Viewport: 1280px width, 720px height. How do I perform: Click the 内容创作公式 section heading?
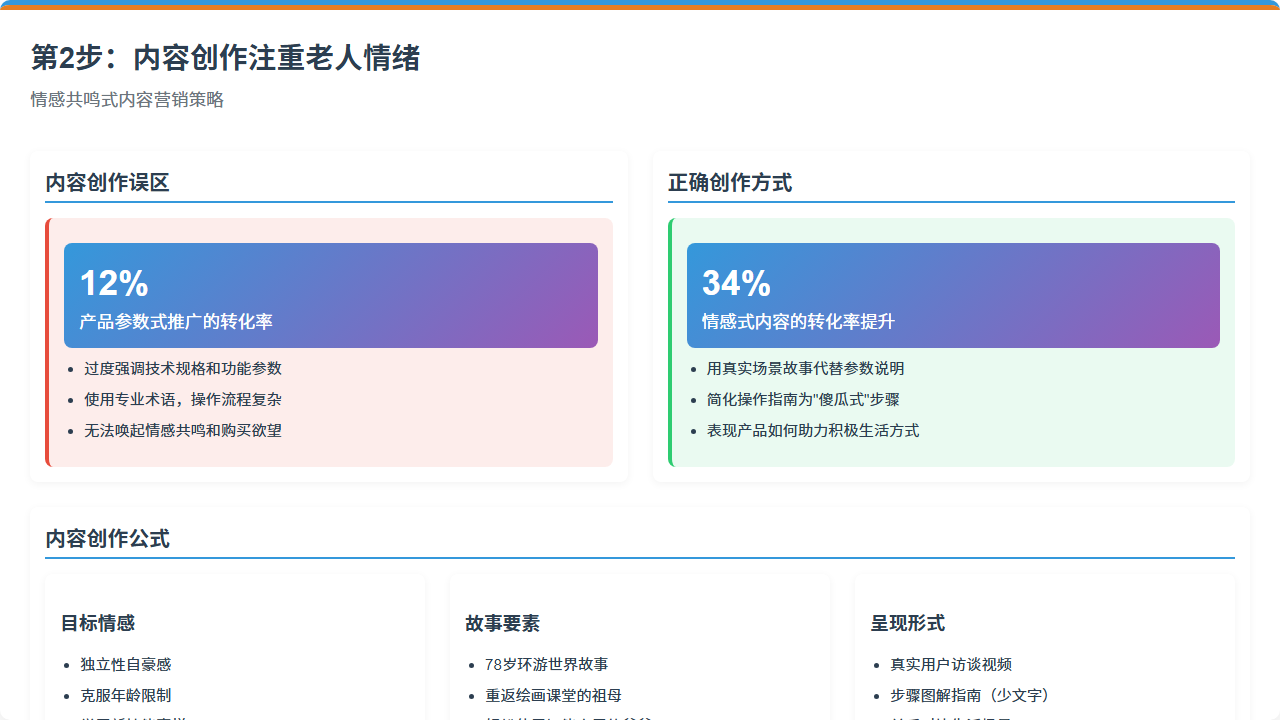107,539
